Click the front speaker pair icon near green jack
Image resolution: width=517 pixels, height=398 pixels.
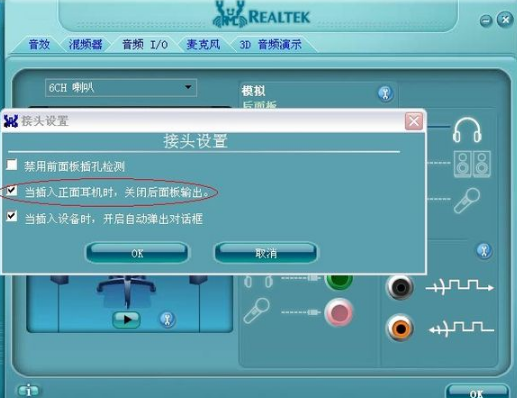[x=258, y=282]
